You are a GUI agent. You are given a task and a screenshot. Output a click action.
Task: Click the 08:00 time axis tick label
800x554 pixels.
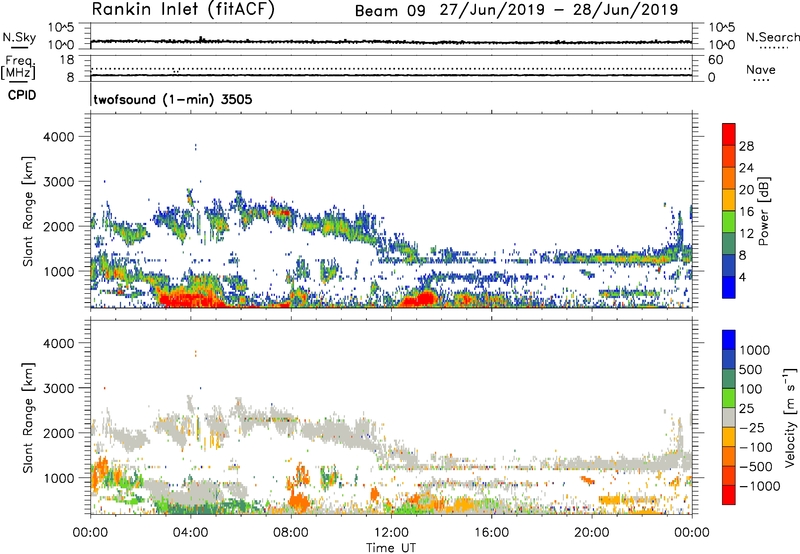[291, 533]
